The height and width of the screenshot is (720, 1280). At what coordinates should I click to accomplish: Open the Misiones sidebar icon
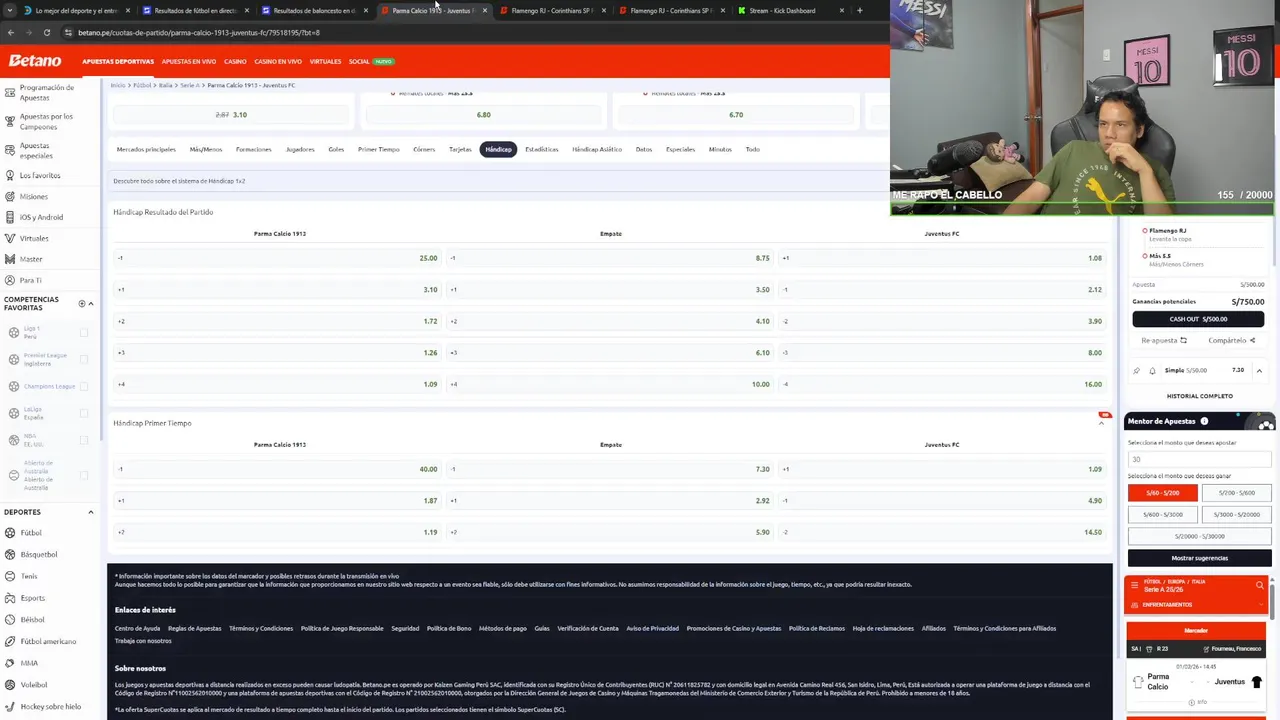[10, 196]
